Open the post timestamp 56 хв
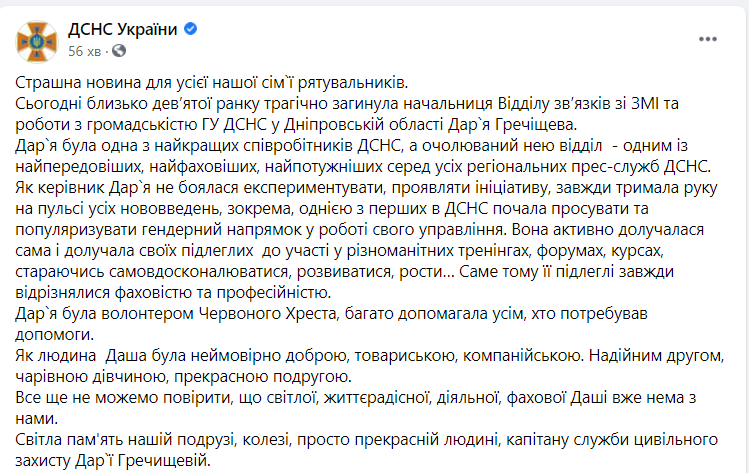 point(84,51)
